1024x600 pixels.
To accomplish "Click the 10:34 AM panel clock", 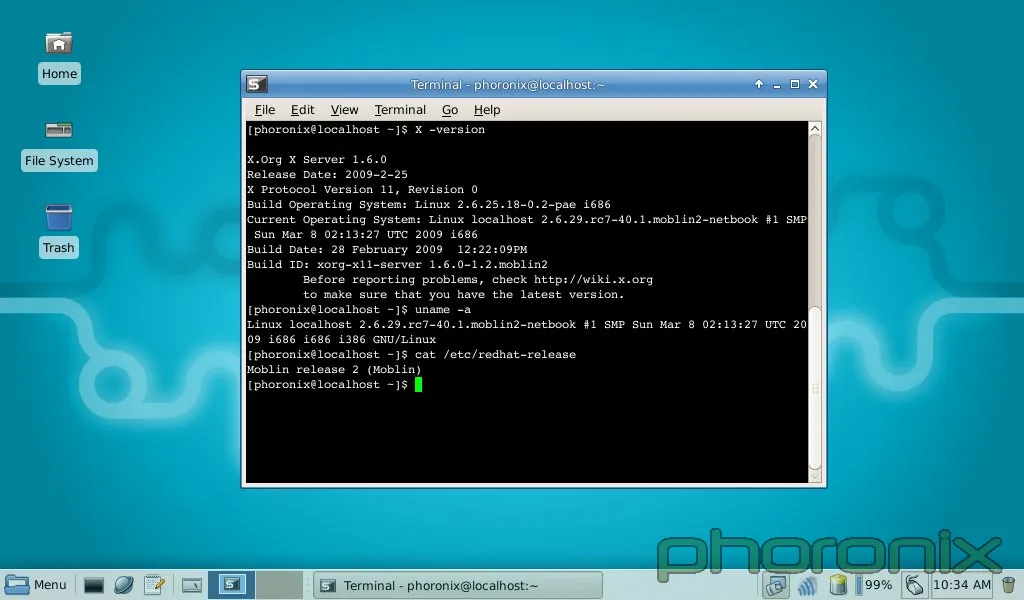I will click(962, 586).
